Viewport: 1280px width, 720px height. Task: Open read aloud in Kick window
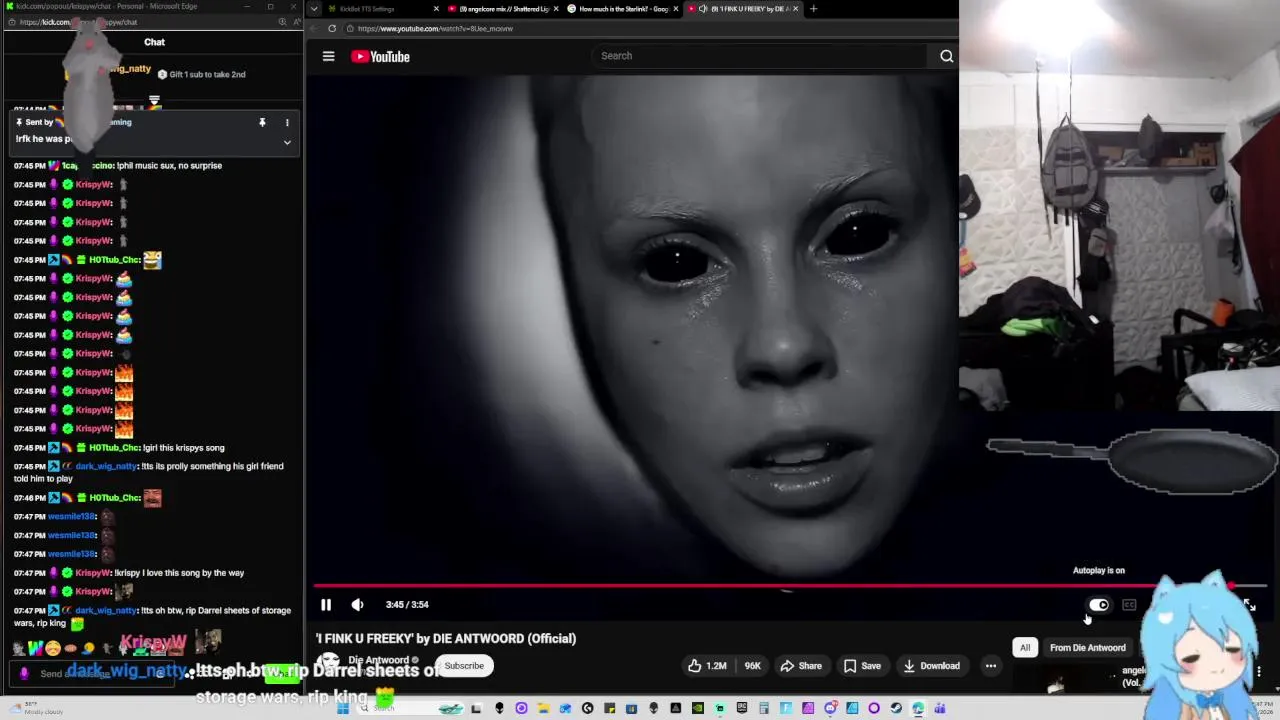[296, 22]
